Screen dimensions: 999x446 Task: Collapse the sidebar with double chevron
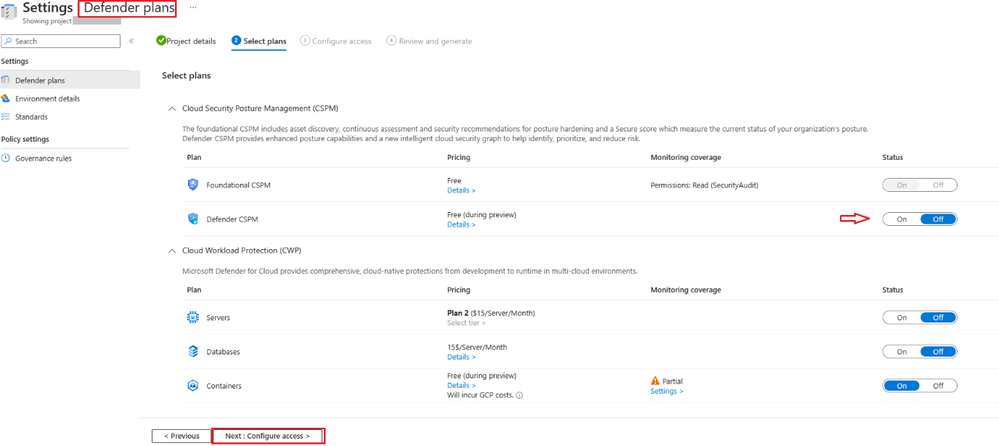pyautogui.click(x=131, y=41)
